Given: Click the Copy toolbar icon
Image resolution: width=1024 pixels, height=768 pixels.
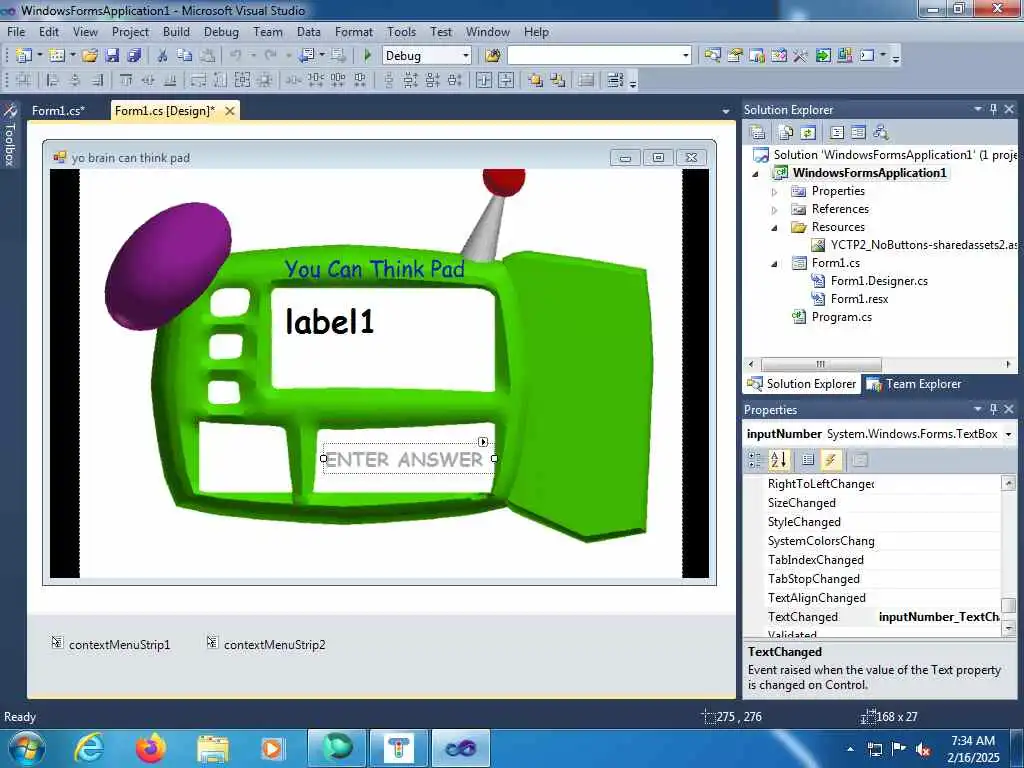Looking at the screenshot, I should [185, 56].
